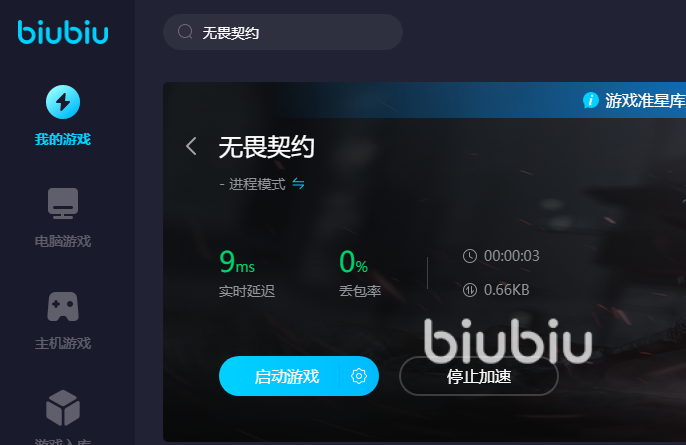Click the biubiu logo in sidebar
The image size is (686, 445).
tap(63, 32)
